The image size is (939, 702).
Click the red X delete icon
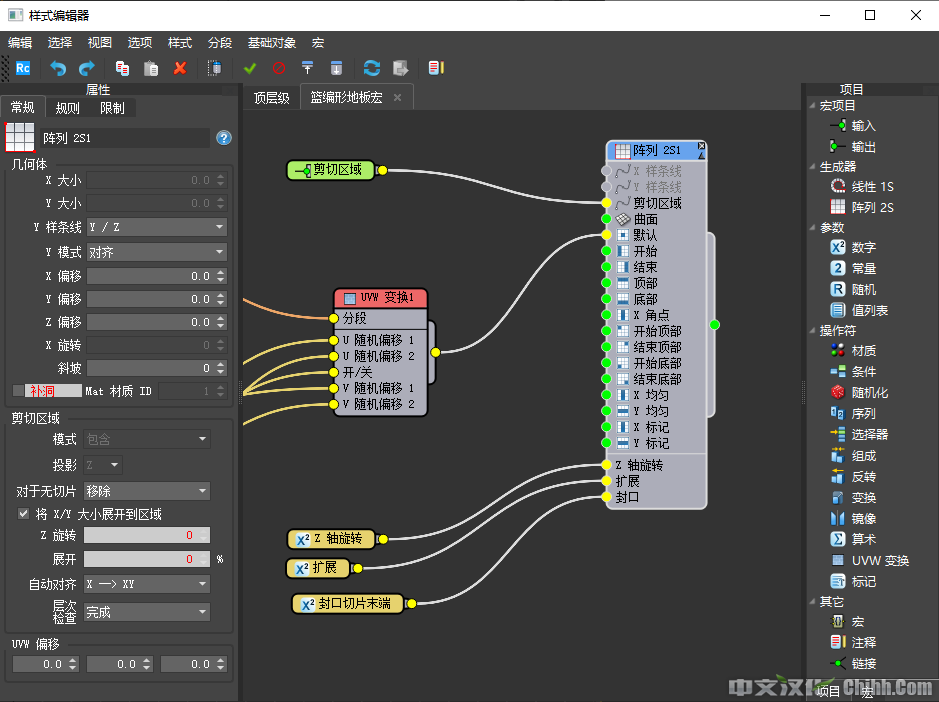(180, 68)
